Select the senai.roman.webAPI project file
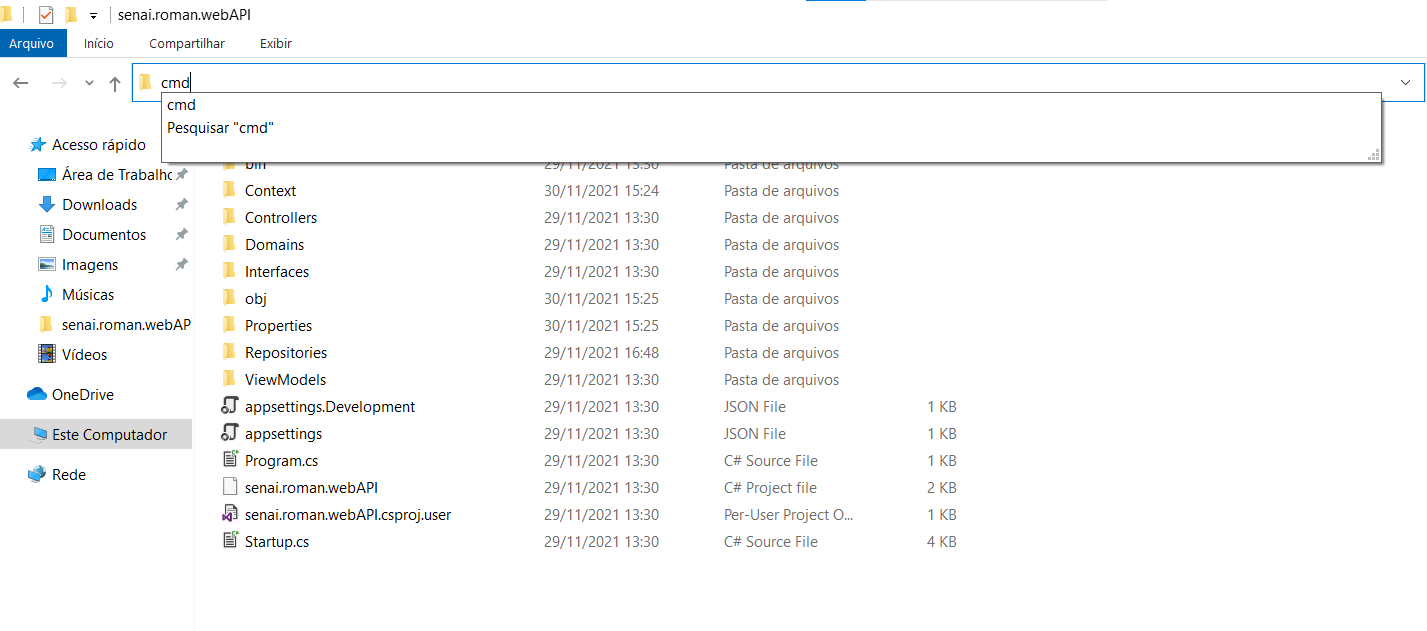 coord(311,488)
